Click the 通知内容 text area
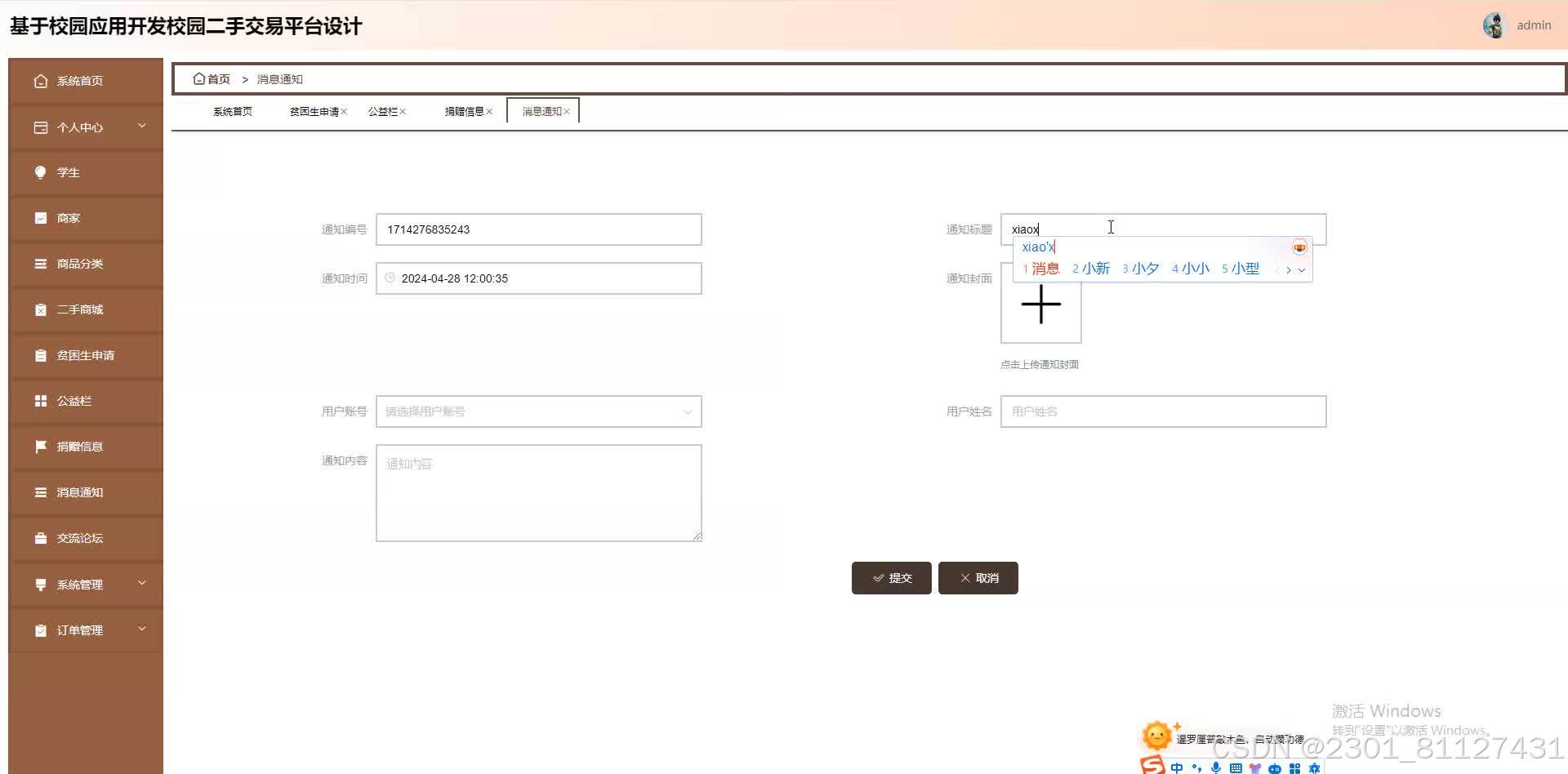This screenshot has width=1568, height=774. click(x=539, y=493)
